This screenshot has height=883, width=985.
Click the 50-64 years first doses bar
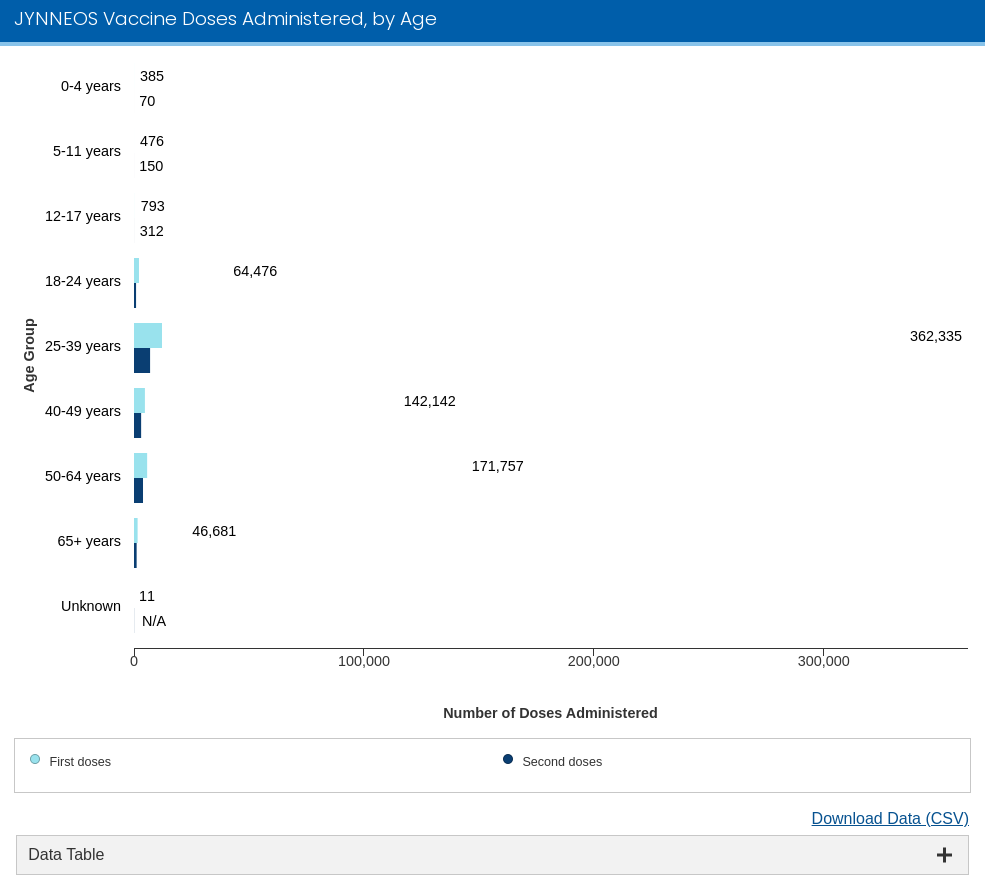pyautogui.click(x=141, y=466)
